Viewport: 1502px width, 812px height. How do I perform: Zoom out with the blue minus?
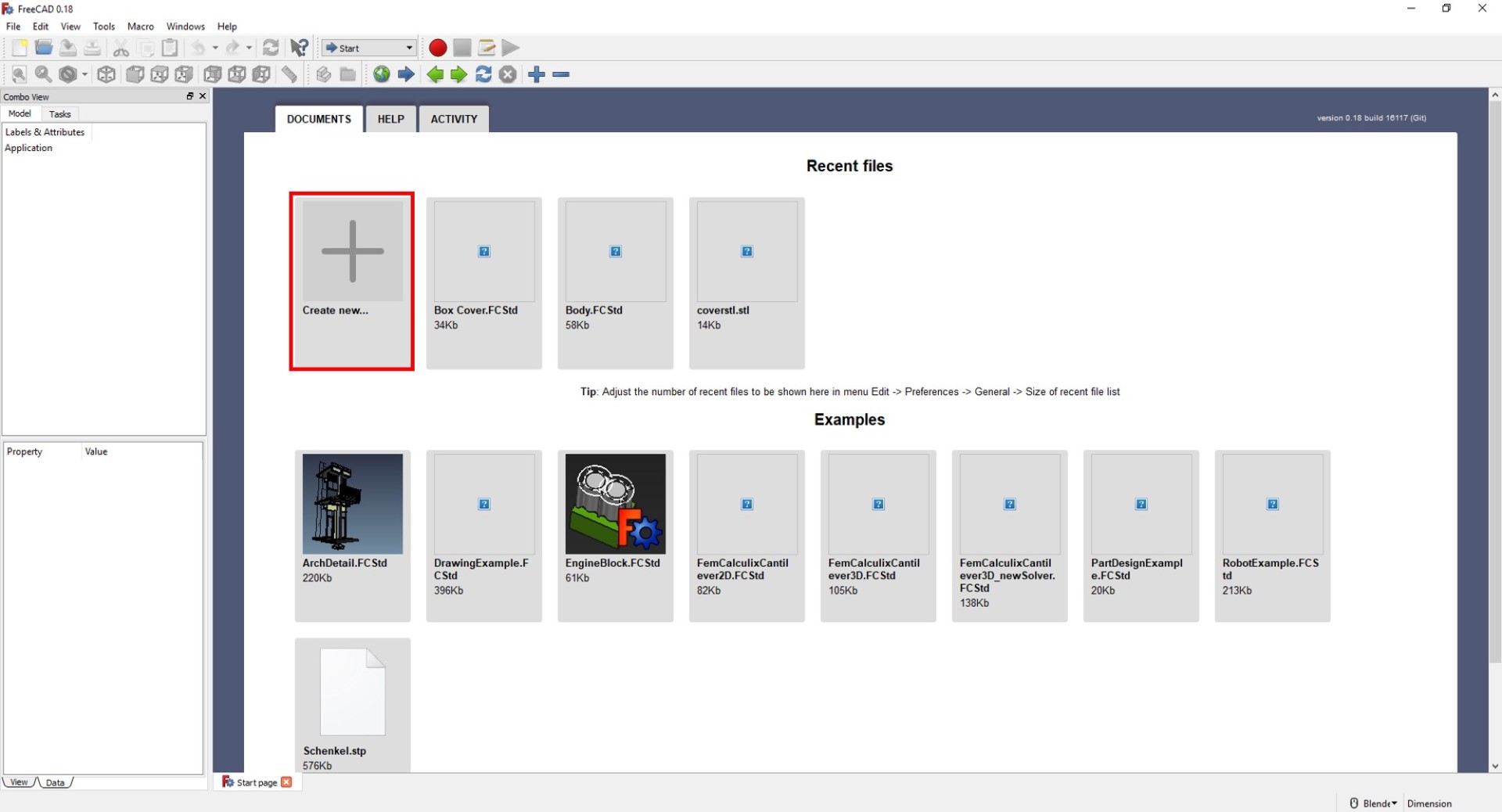[561, 74]
